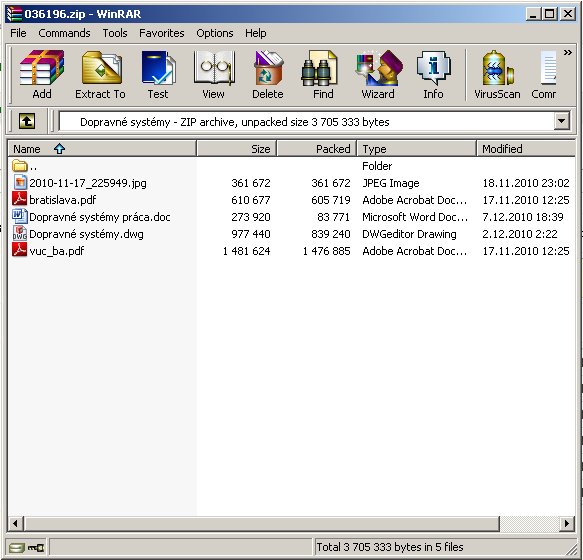The width and height of the screenshot is (583, 560).
Task: Select file name 2010-11-17_225949.jpg
Action: click(x=88, y=183)
